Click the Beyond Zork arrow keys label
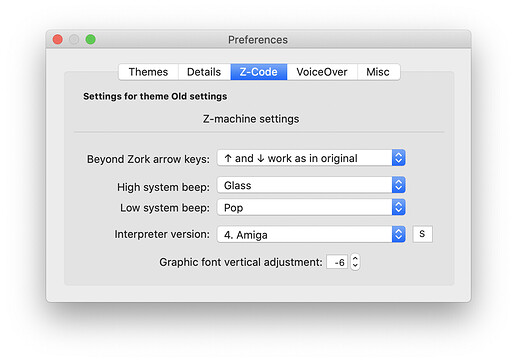This screenshot has height=363, width=517. point(148,159)
